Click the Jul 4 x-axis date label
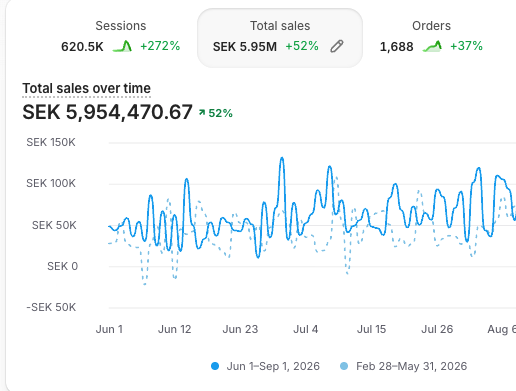 [305, 329]
